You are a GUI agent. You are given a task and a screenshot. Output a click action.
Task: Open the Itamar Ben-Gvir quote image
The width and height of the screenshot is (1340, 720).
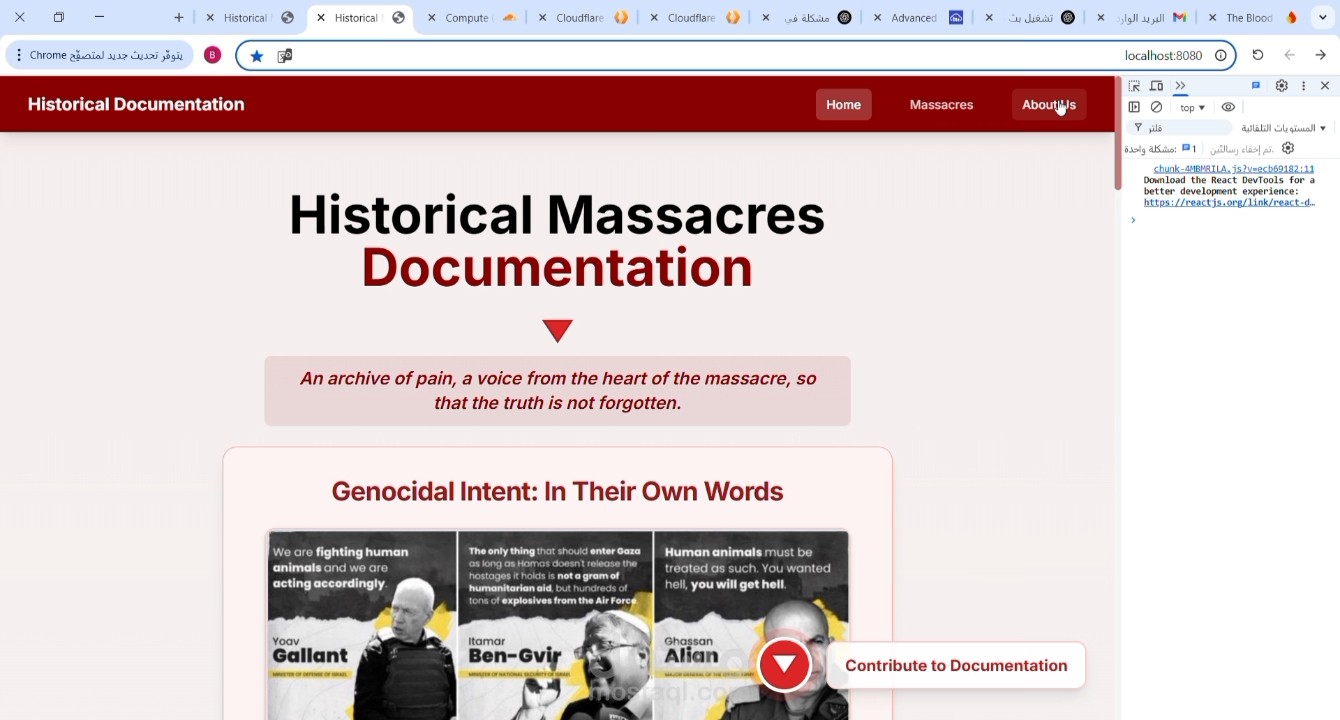coord(556,625)
